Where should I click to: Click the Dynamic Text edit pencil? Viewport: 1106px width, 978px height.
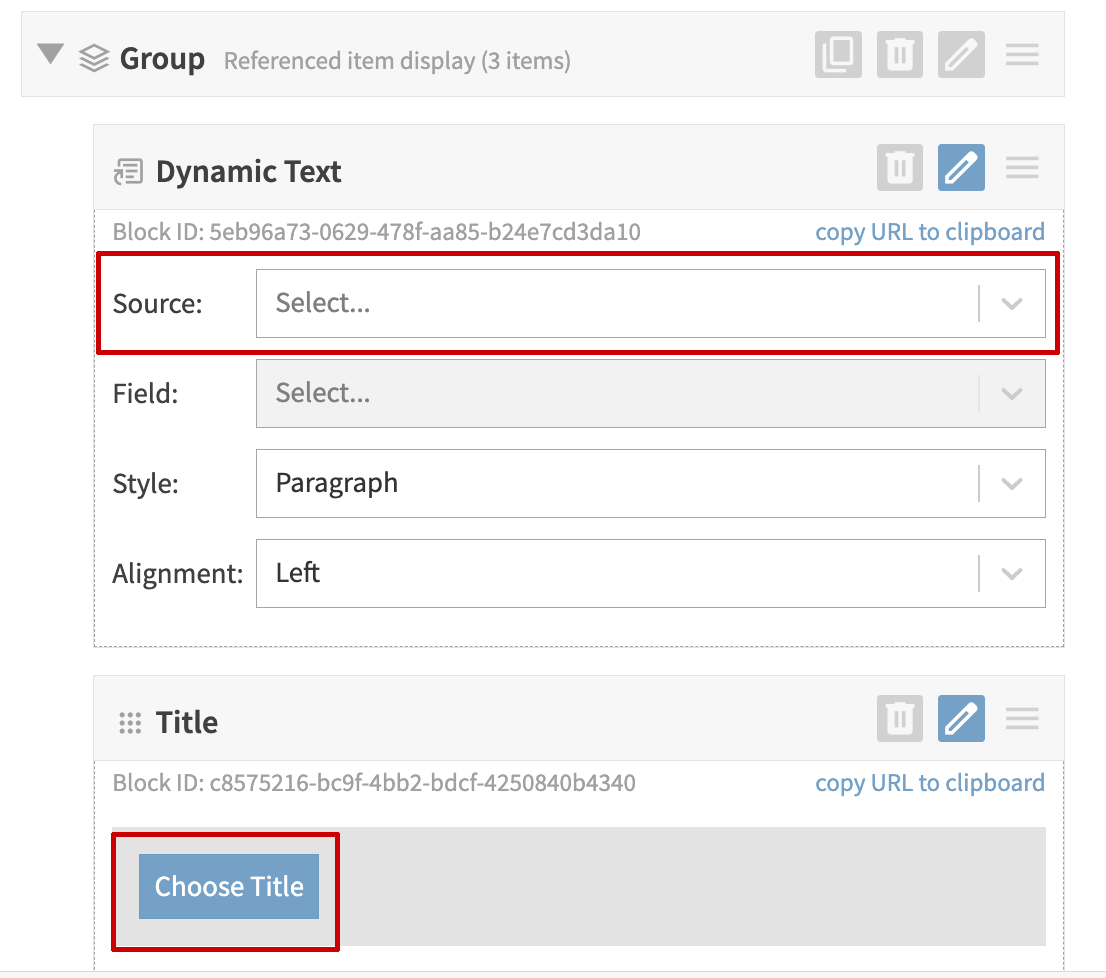961,167
